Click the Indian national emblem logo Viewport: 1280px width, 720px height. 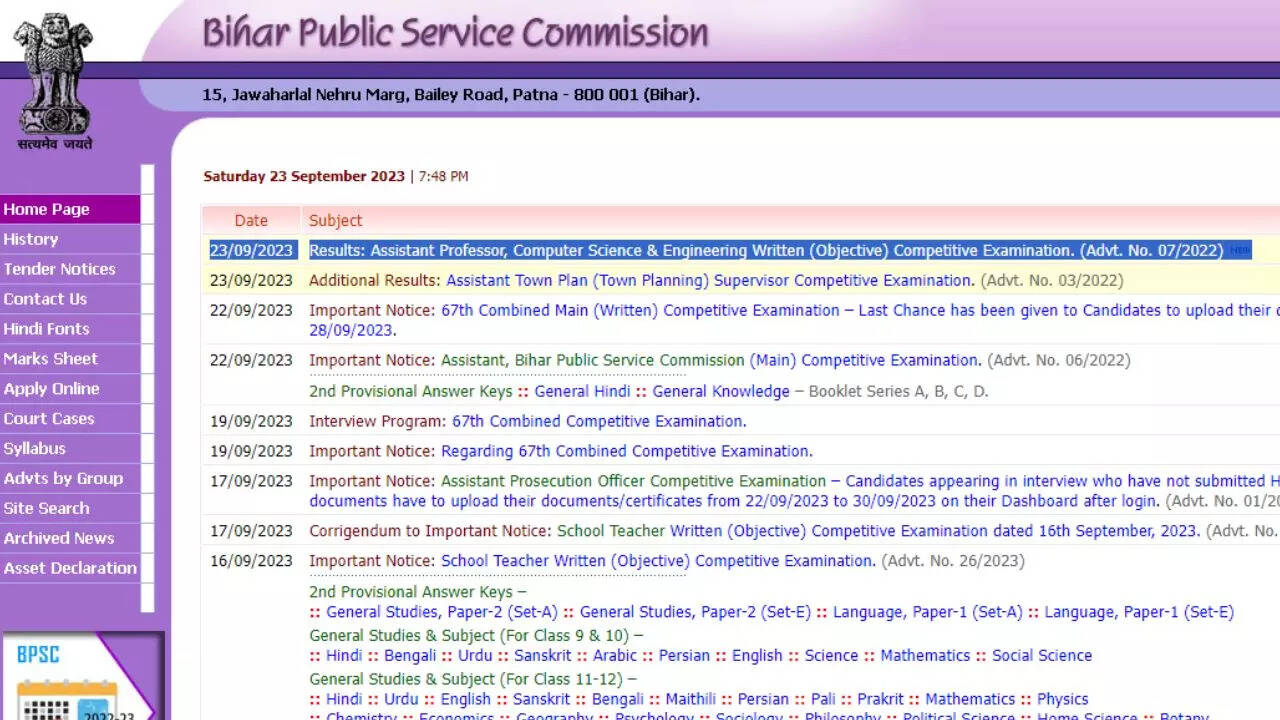pyautogui.click(x=54, y=80)
